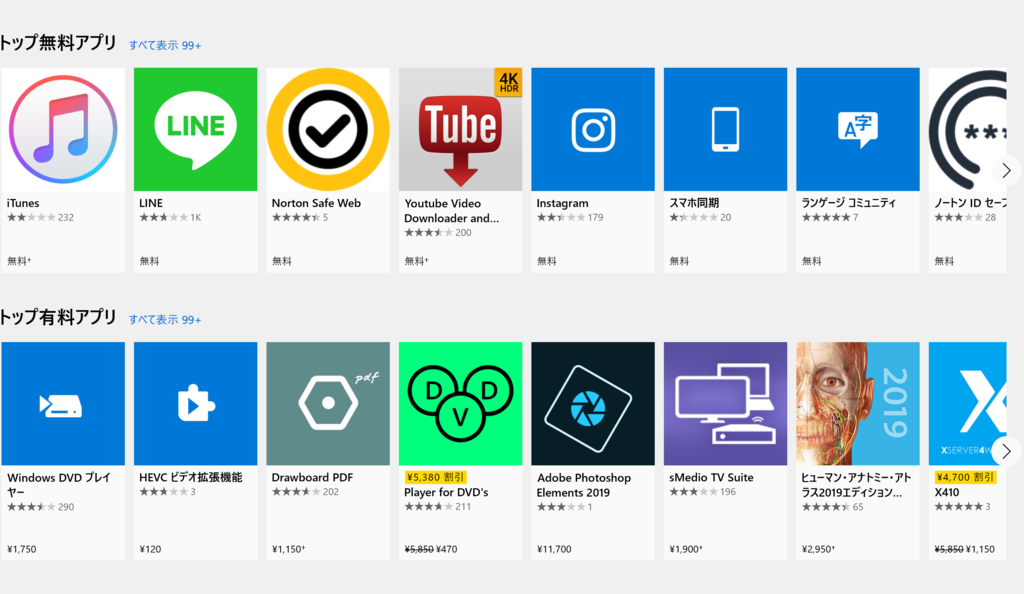
Task: Select the ランゲージ コミュニティ app icon
Action: click(x=858, y=129)
